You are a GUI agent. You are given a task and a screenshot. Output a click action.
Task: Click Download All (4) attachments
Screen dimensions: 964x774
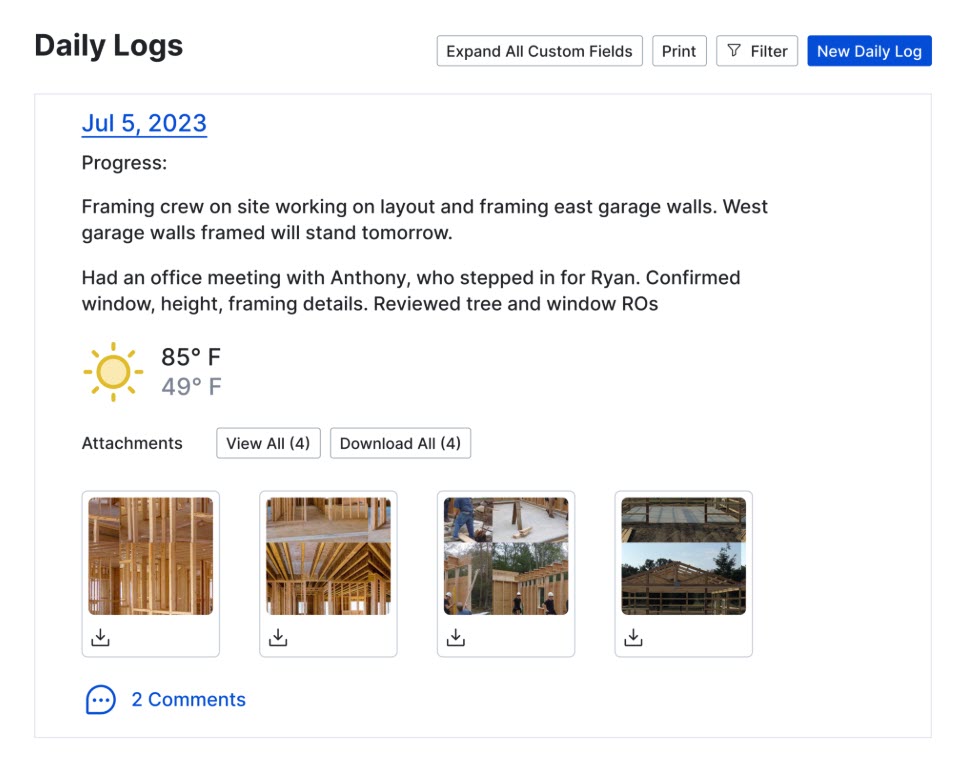[x=400, y=443]
